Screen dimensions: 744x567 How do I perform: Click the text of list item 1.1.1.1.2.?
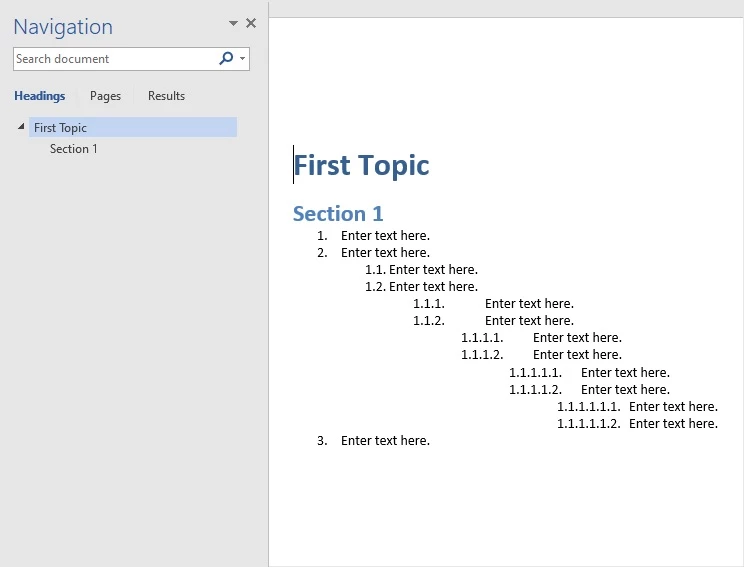(x=625, y=390)
